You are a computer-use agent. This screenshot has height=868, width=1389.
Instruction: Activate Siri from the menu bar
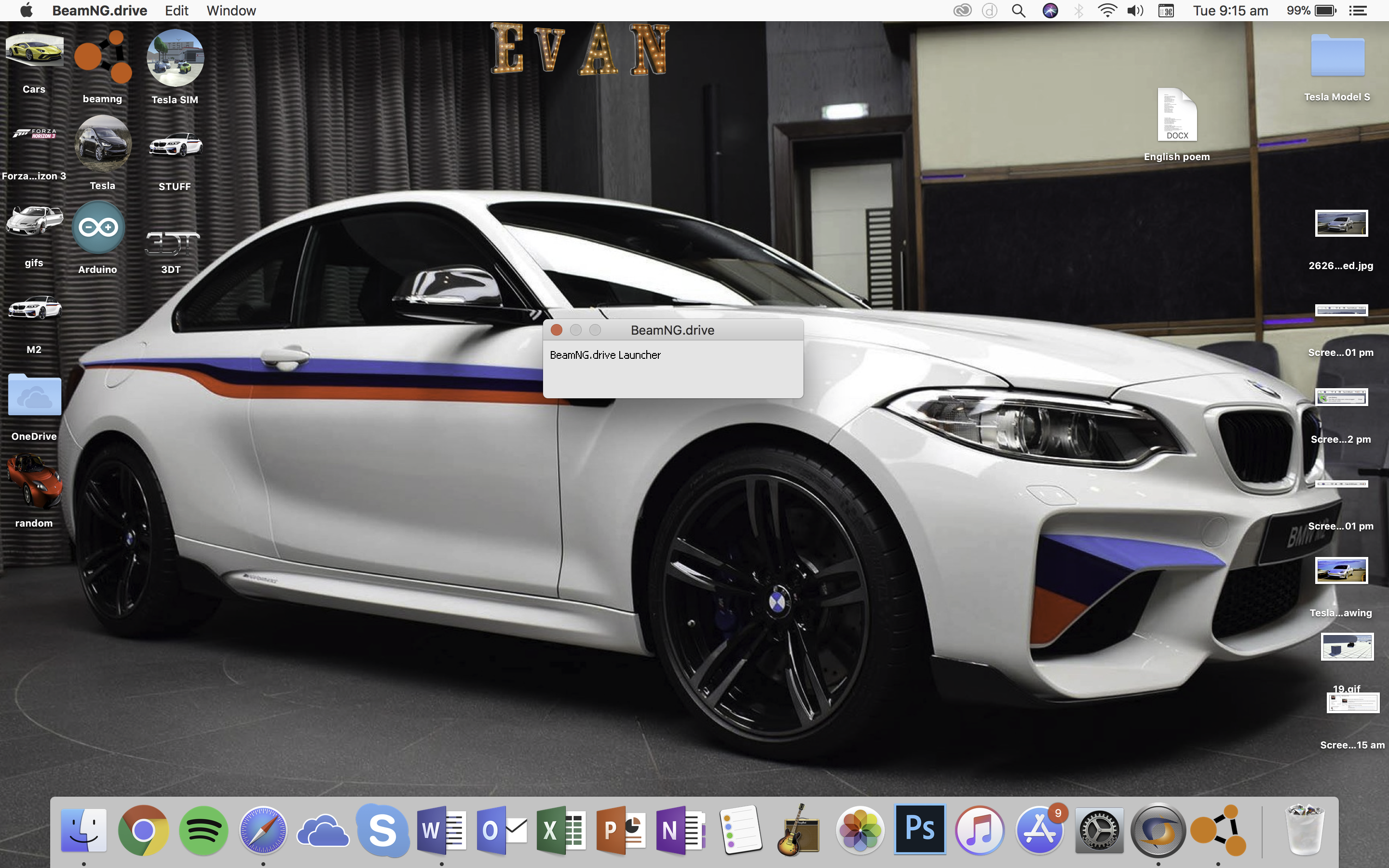pos(1050,10)
